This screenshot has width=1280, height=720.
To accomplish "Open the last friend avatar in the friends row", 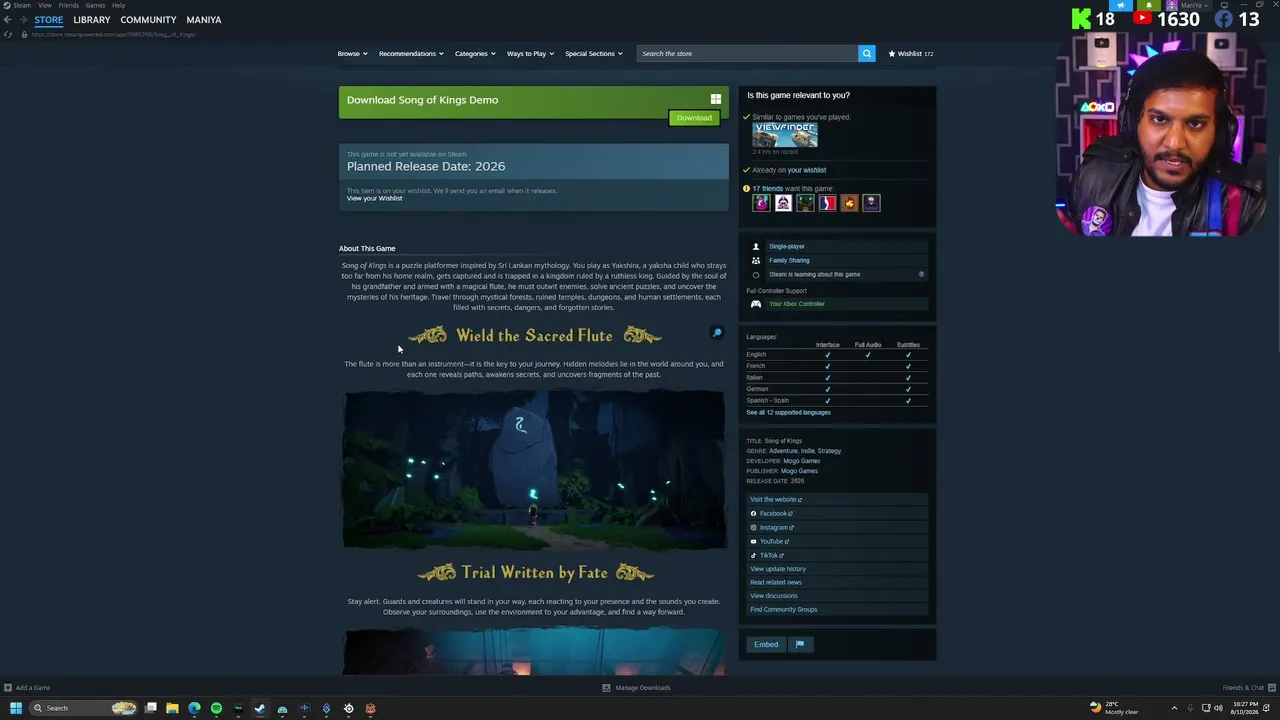I will [x=872, y=203].
